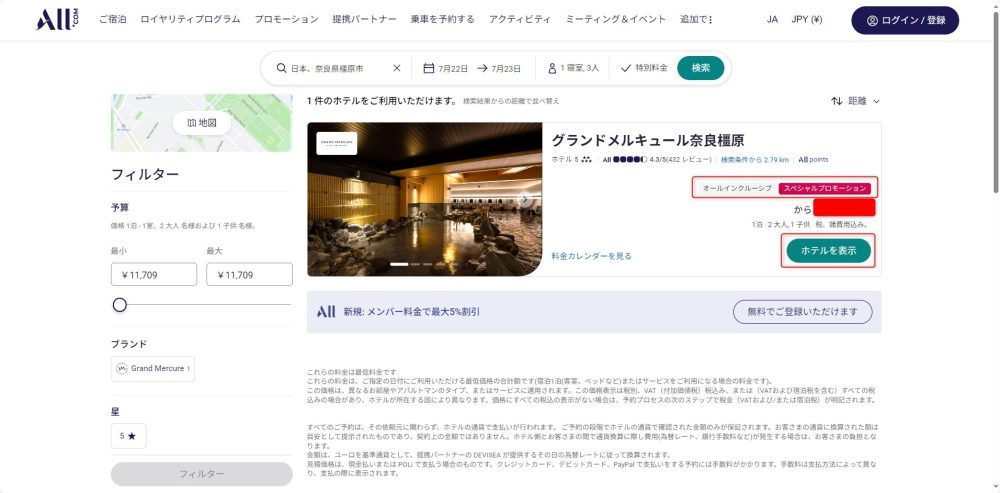This screenshot has width=1000, height=493.
Task: Open the グランドメルキュール奈良橿原 hotel title
Action: pyautogui.click(x=647, y=140)
